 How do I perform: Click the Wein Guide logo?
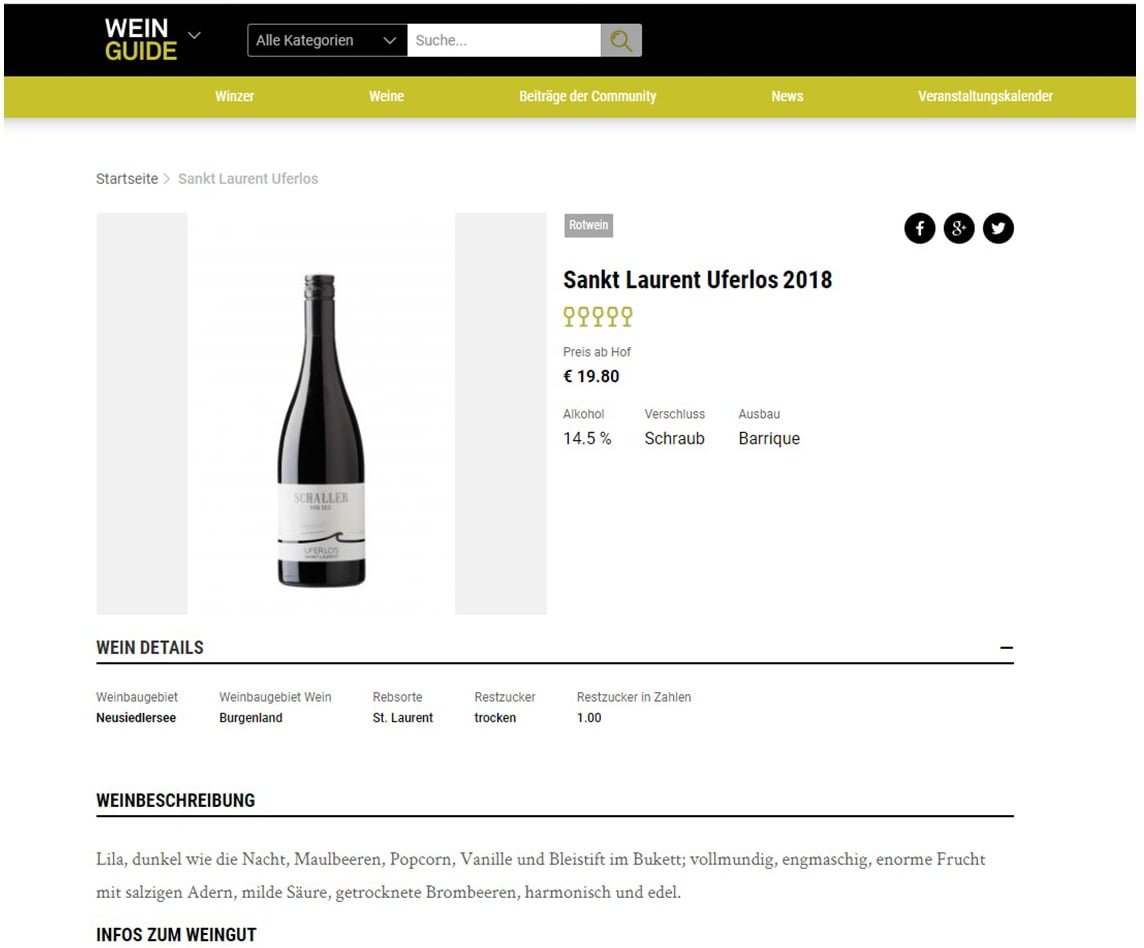click(x=141, y=39)
